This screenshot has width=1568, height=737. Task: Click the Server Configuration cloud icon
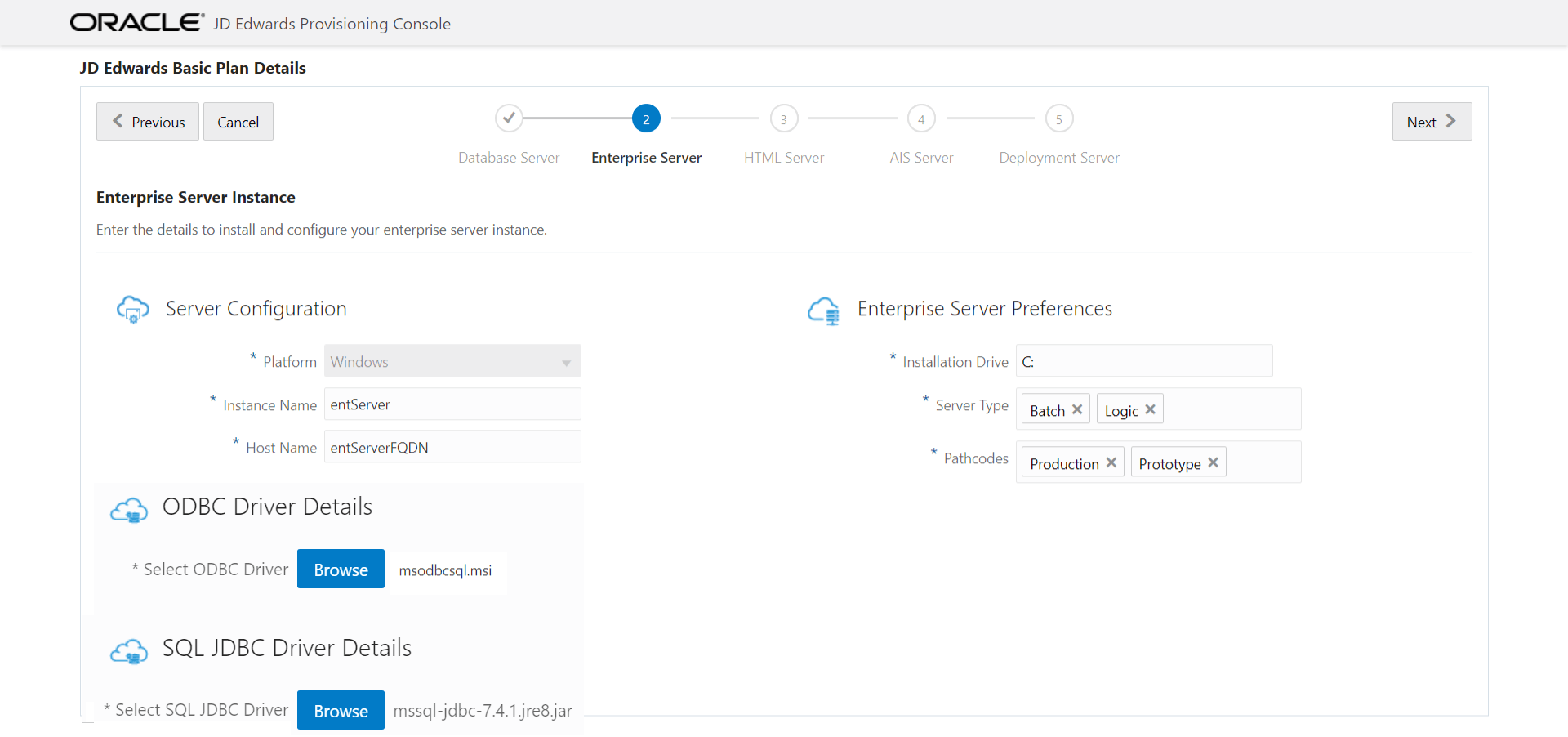[132, 310]
